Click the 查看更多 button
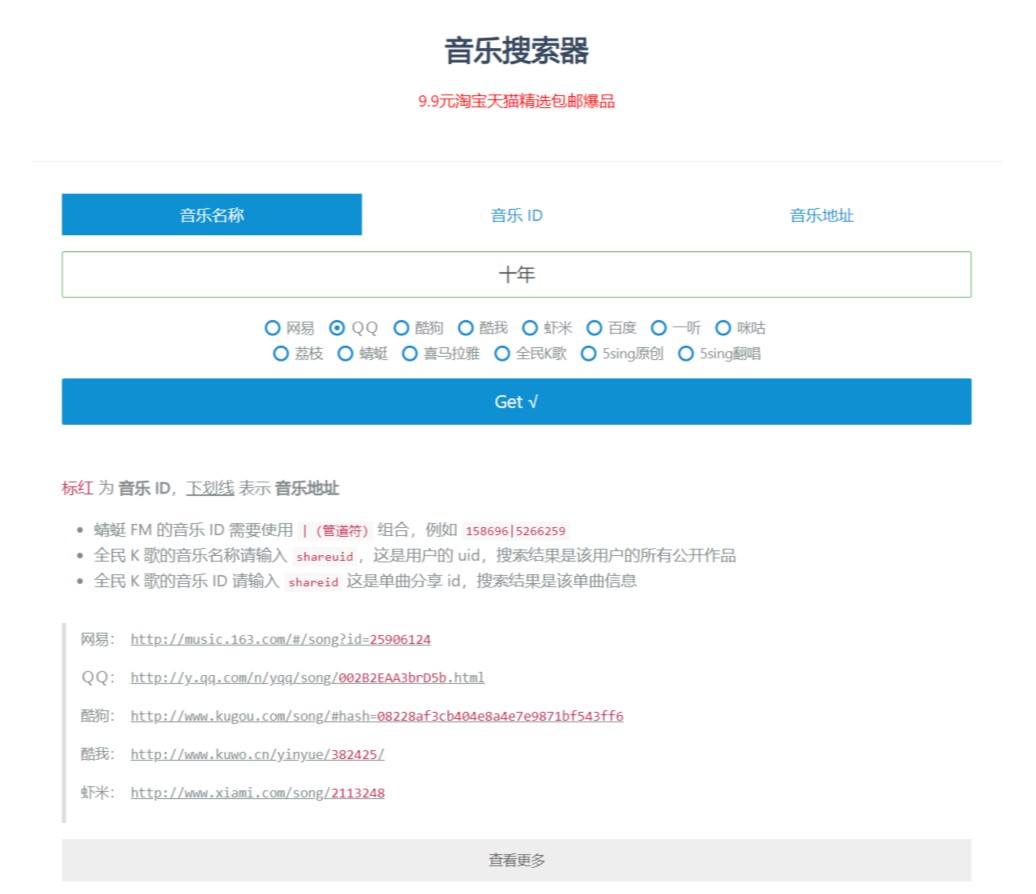The image size is (1036, 894). click(516, 860)
